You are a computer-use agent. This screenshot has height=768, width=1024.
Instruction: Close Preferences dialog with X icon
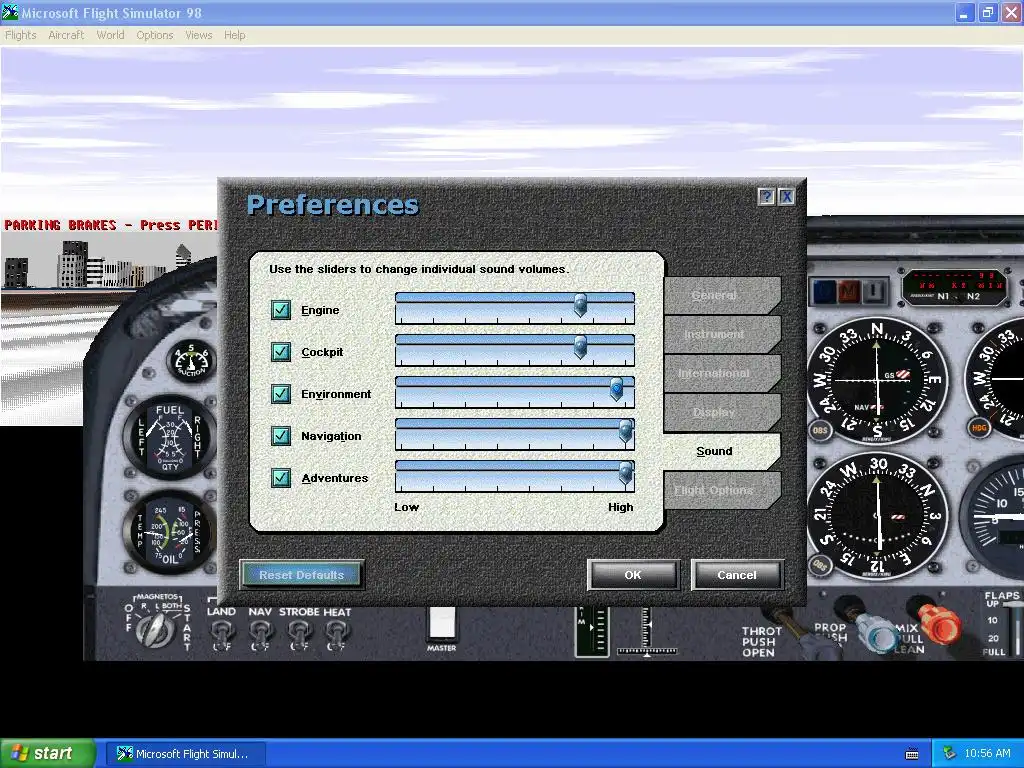click(787, 197)
